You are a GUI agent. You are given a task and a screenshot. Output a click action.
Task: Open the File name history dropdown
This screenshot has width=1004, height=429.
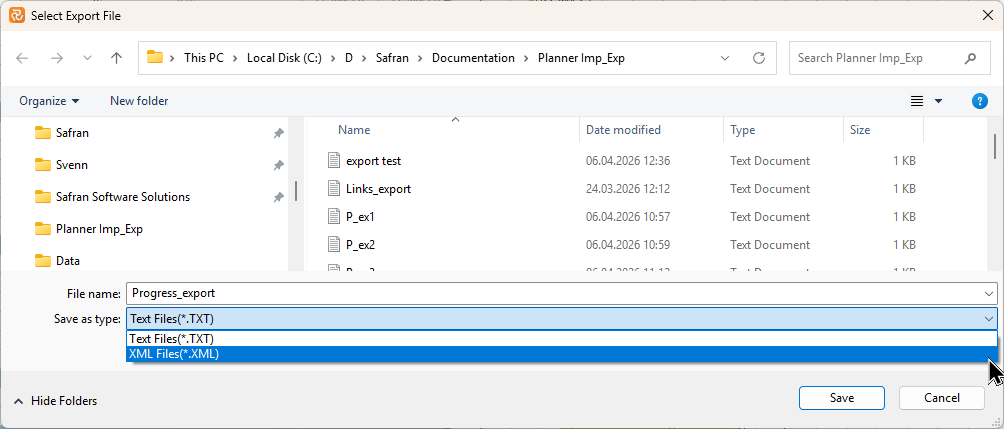pyautogui.click(x=988, y=294)
